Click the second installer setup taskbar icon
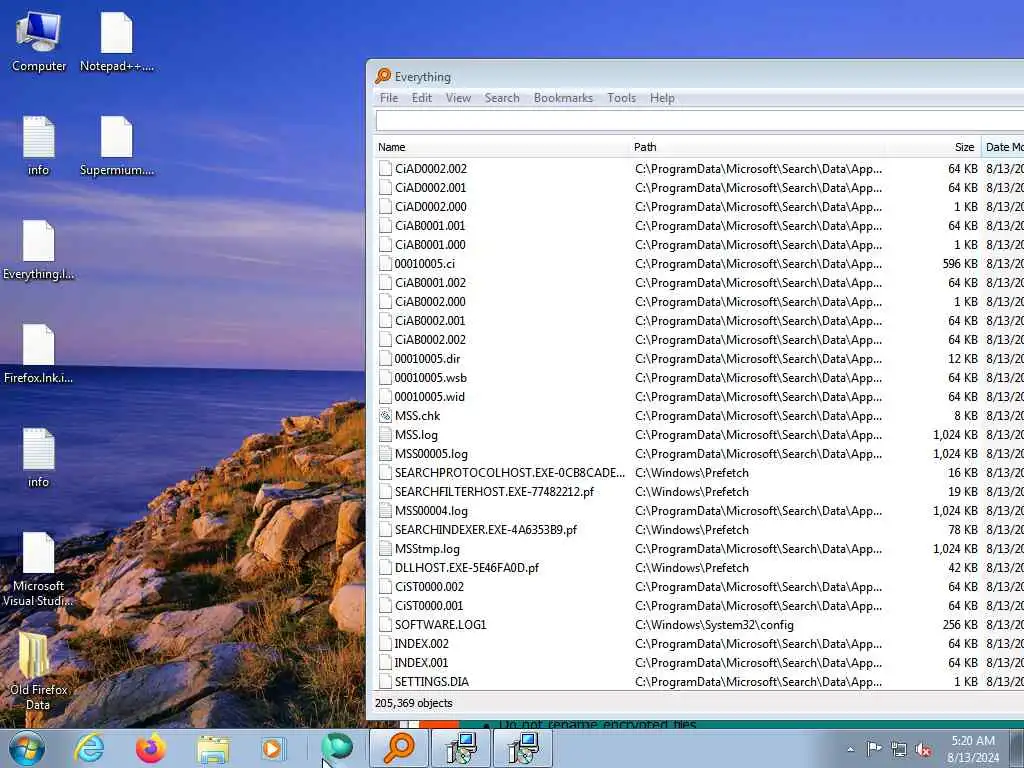1024x768 pixels. pyautogui.click(x=523, y=748)
